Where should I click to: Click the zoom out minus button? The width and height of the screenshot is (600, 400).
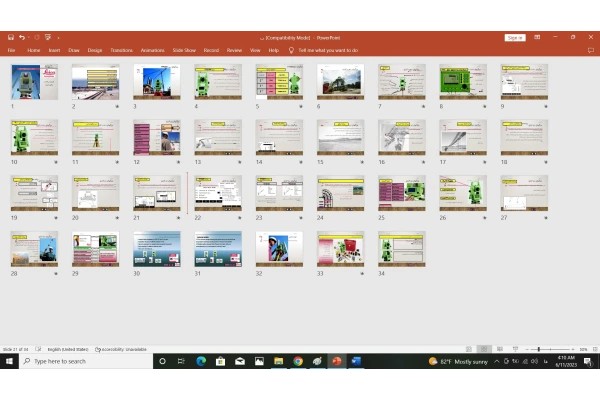pyautogui.click(x=527, y=349)
